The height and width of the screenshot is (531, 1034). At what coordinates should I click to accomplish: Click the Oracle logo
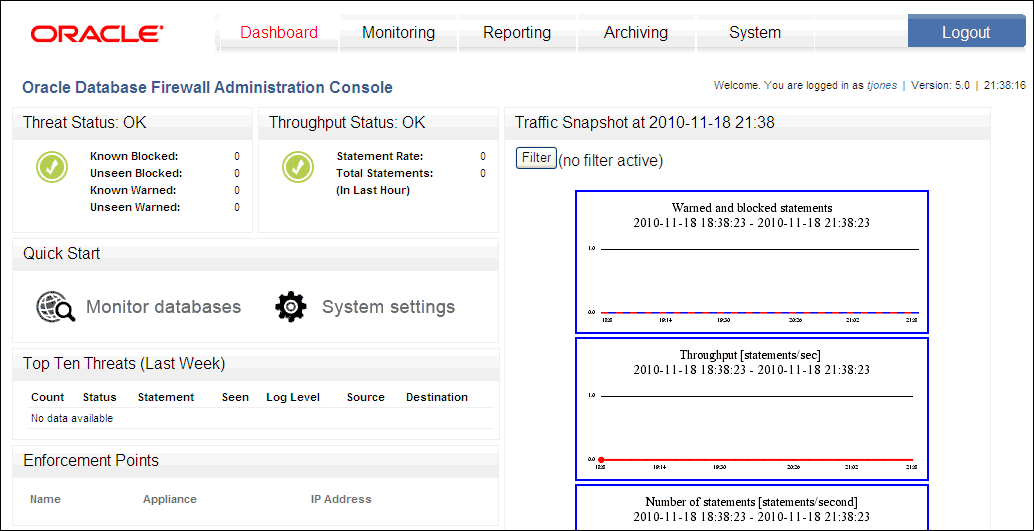(97, 34)
